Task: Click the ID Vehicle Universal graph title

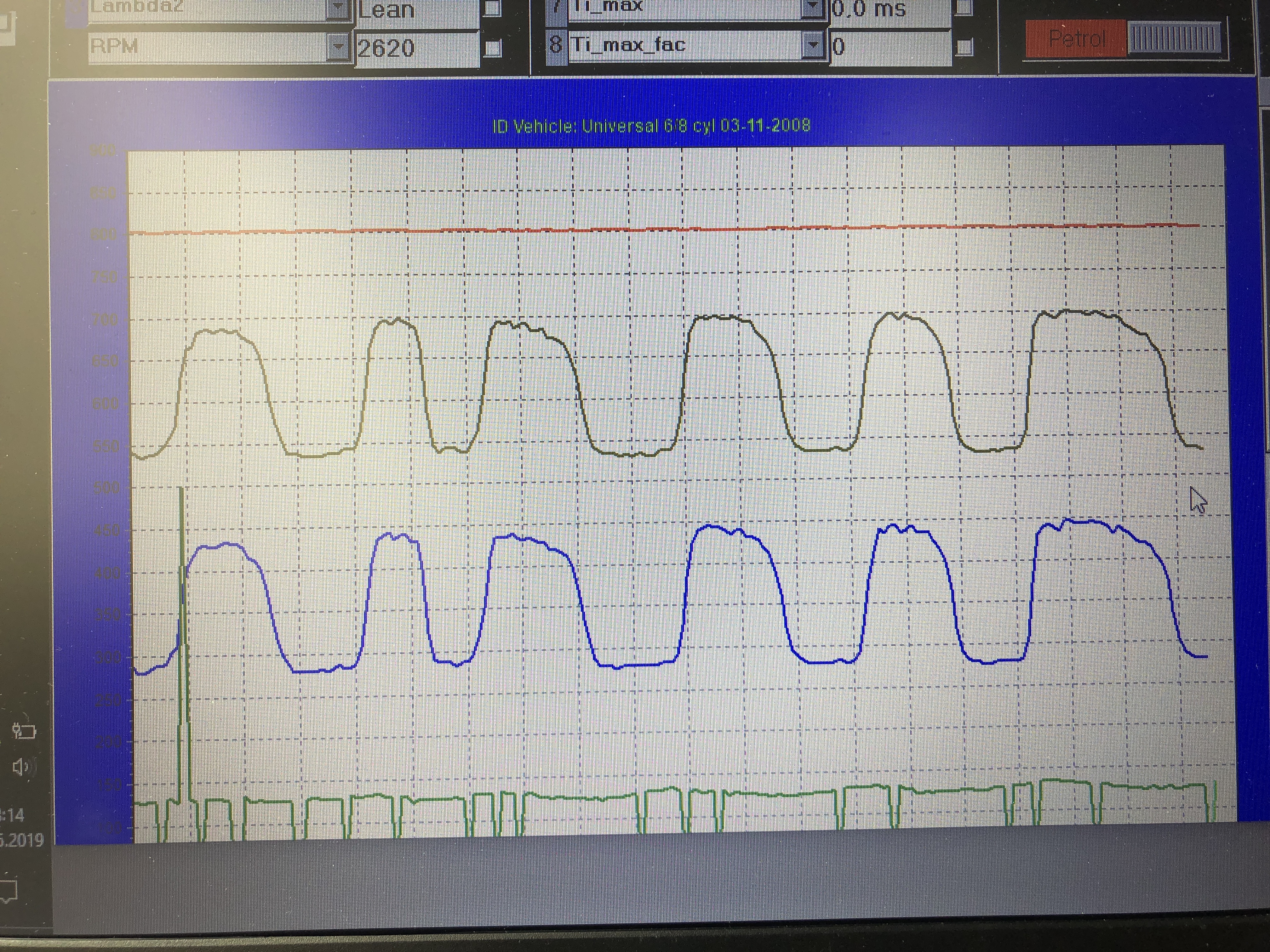Action: [x=652, y=126]
